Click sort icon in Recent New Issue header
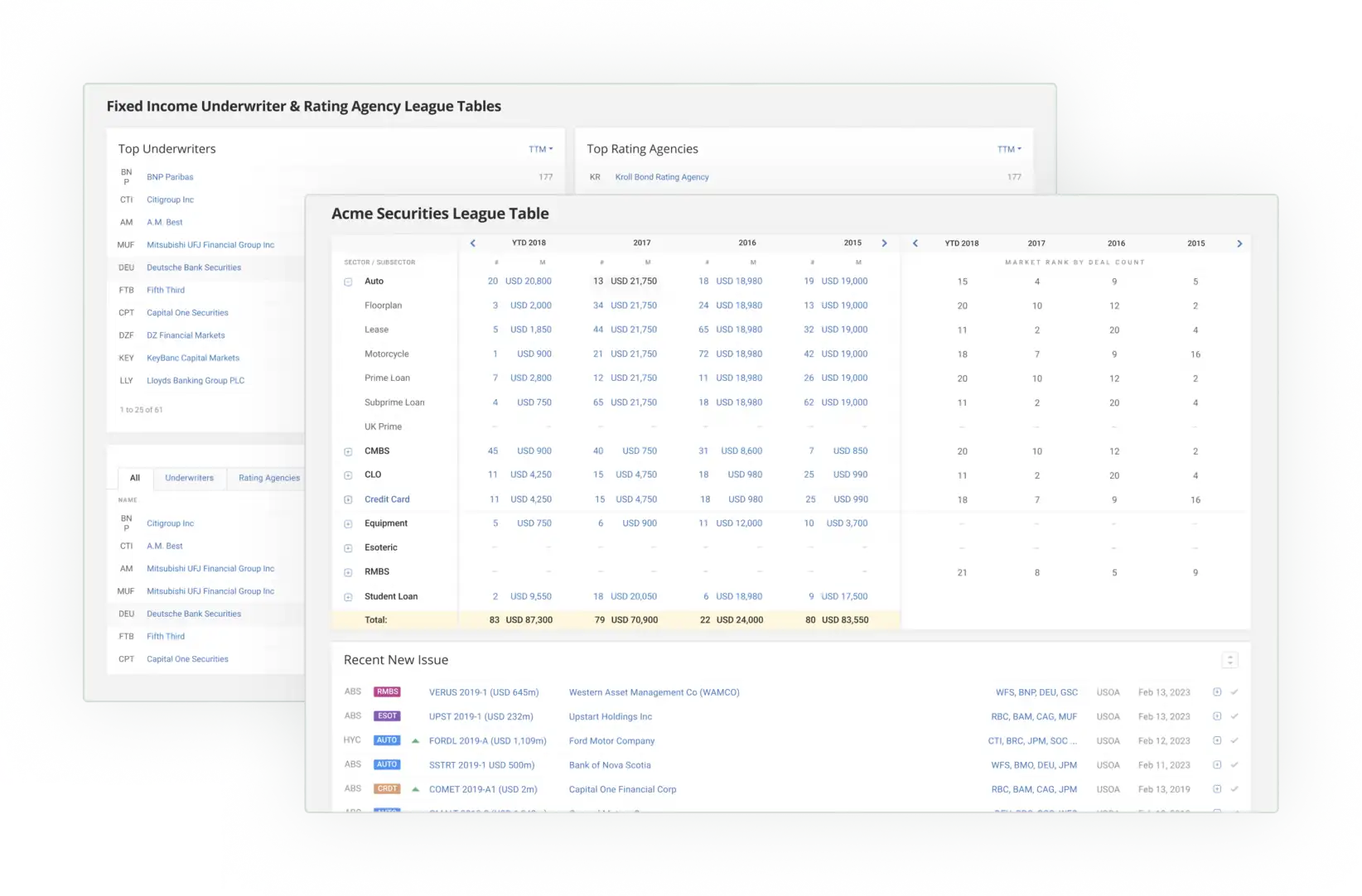Screen dimensions: 1362x896 coord(1229,660)
